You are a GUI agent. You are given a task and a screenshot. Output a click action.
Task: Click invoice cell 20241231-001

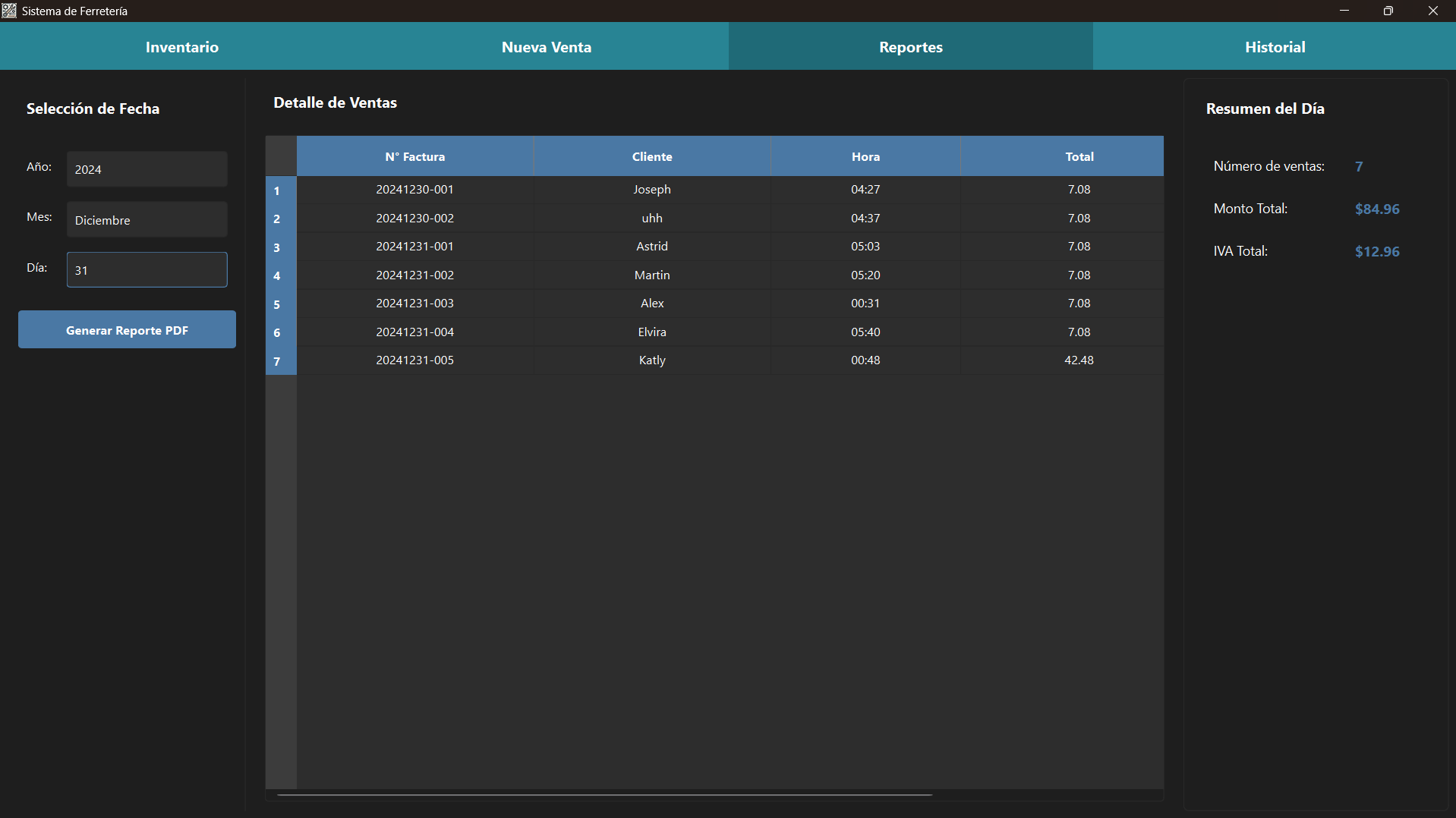click(x=414, y=247)
